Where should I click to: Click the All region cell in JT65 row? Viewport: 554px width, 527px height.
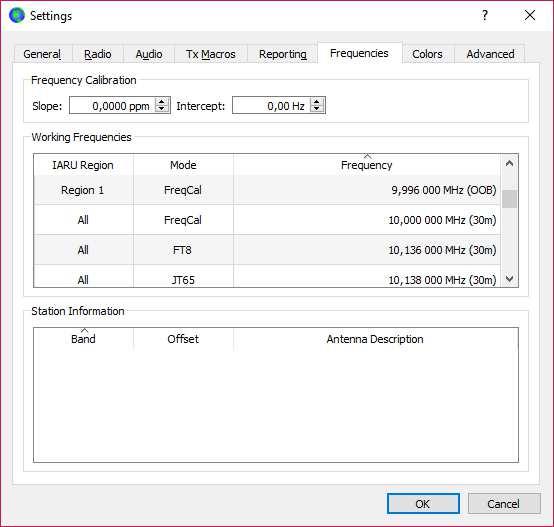(83, 277)
